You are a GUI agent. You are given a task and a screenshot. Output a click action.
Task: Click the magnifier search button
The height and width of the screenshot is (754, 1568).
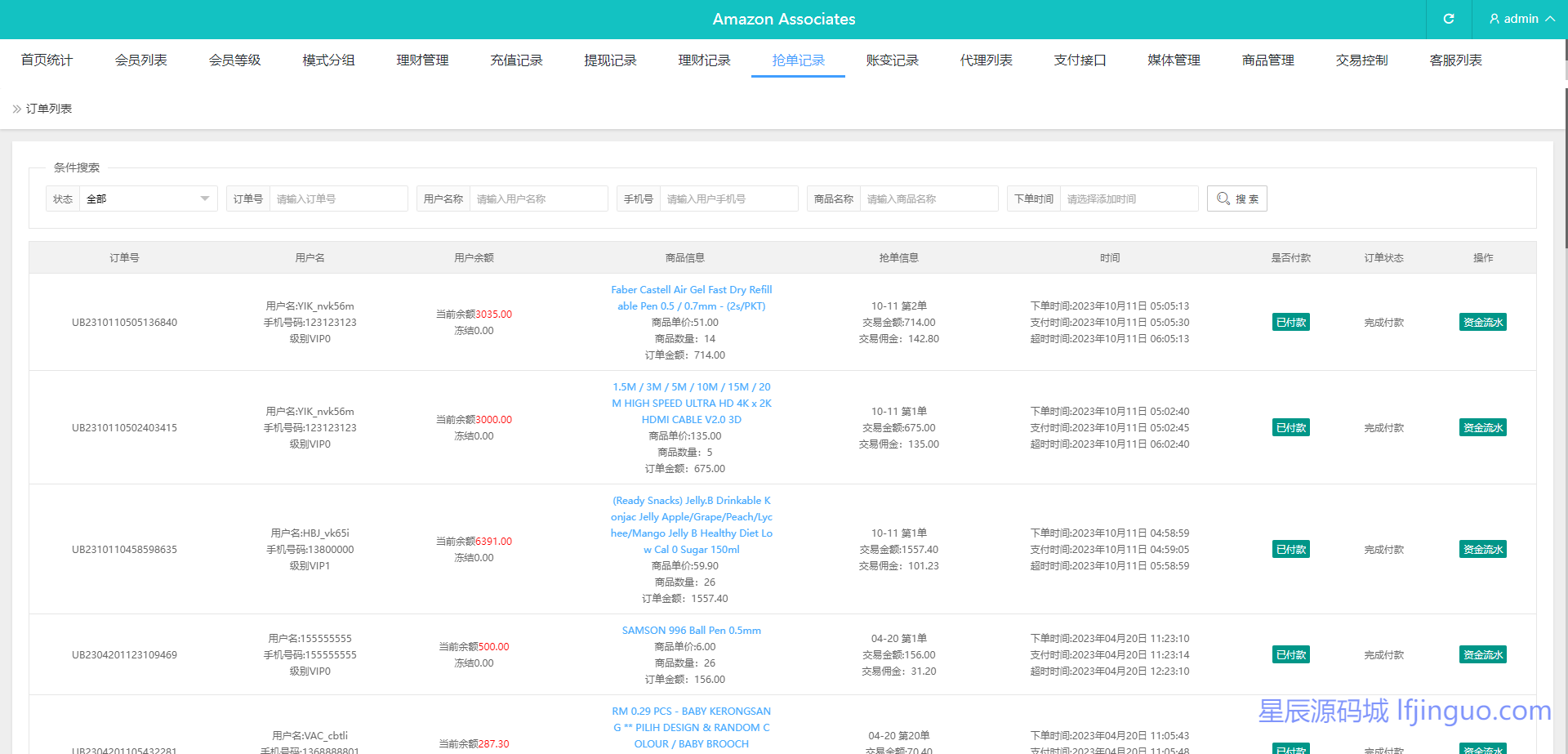tap(1236, 199)
